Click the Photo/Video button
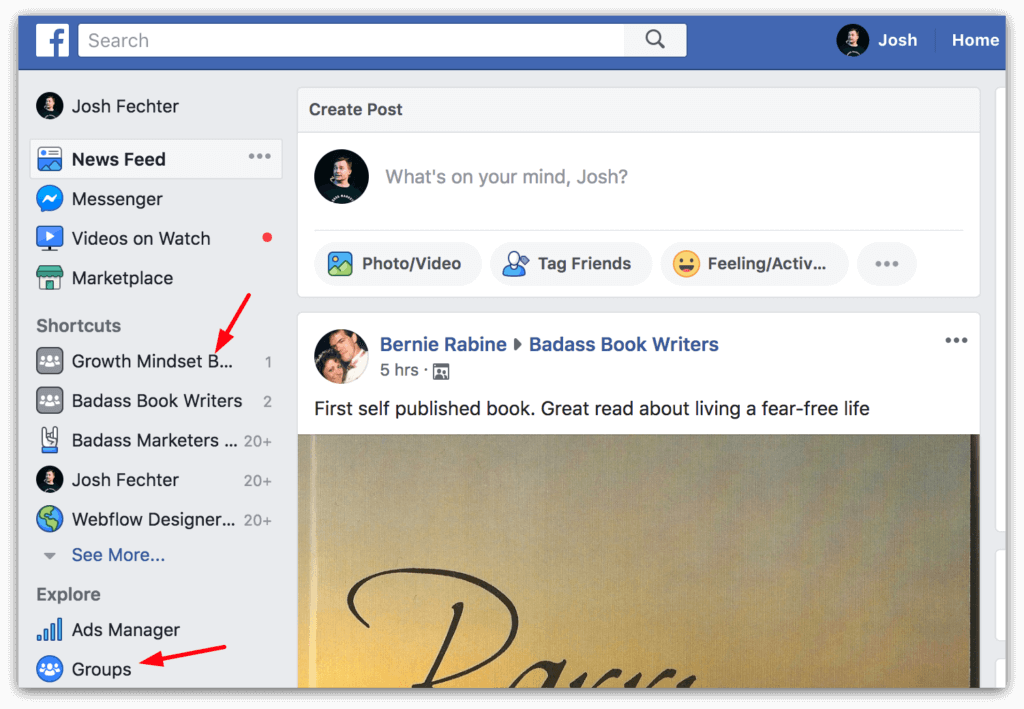This screenshot has width=1024, height=709. [398, 264]
